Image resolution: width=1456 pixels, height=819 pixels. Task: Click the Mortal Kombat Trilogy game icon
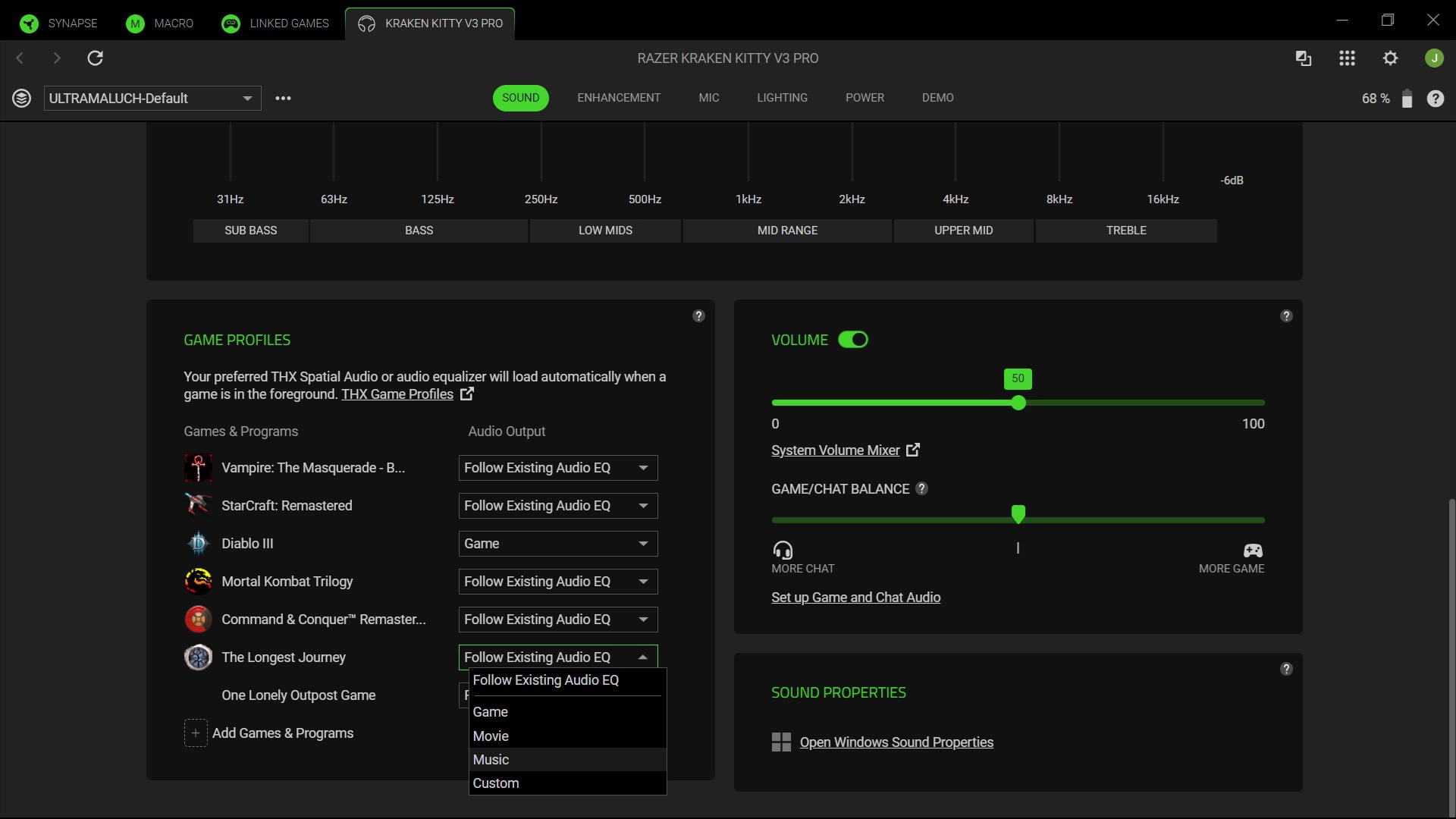(x=197, y=581)
